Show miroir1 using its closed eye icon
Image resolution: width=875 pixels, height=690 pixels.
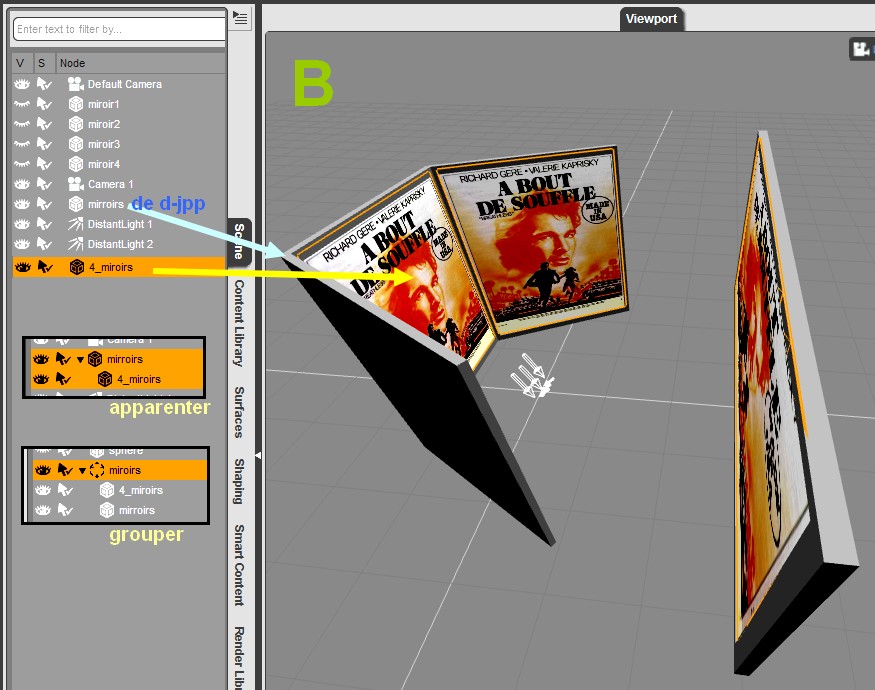[22, 104]
